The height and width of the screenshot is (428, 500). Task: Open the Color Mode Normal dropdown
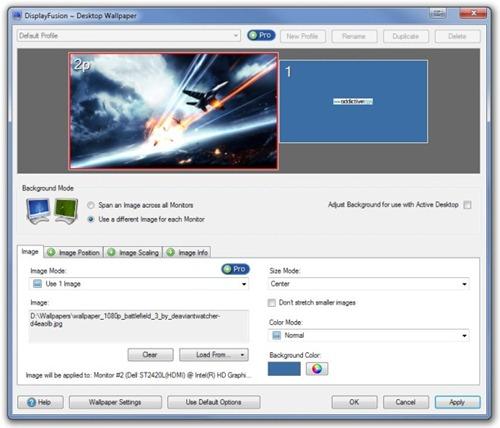[369, 335]
